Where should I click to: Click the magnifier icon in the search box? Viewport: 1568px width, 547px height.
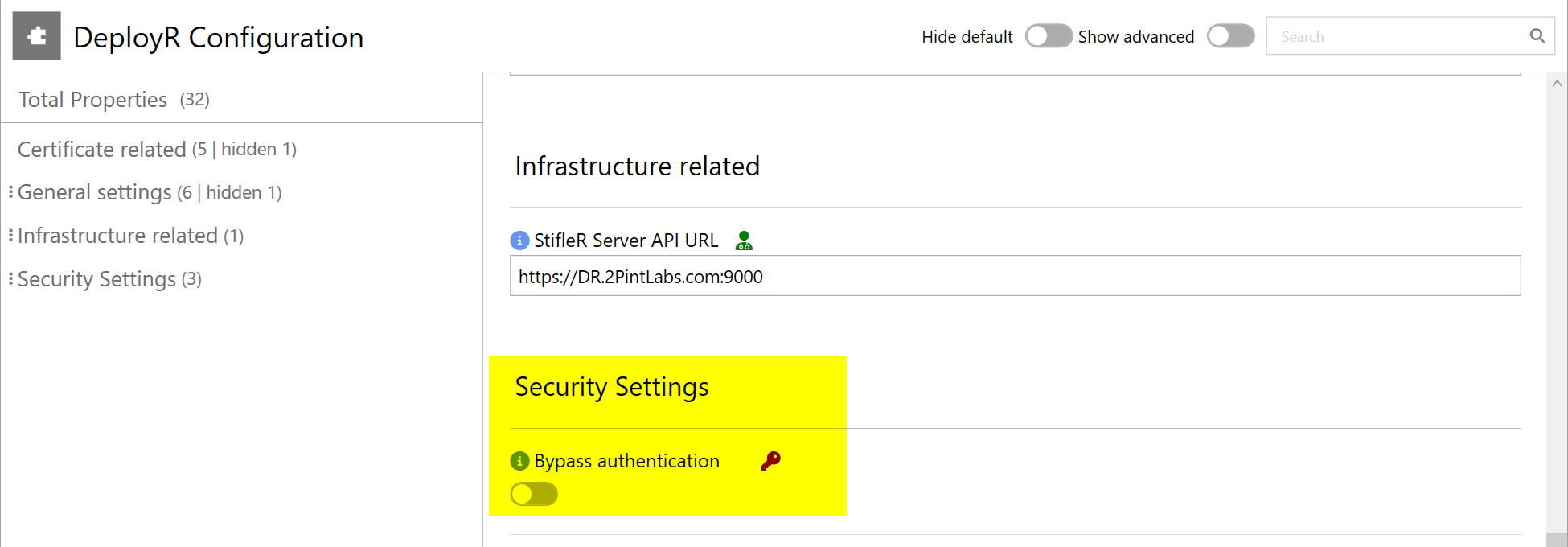1537,36
